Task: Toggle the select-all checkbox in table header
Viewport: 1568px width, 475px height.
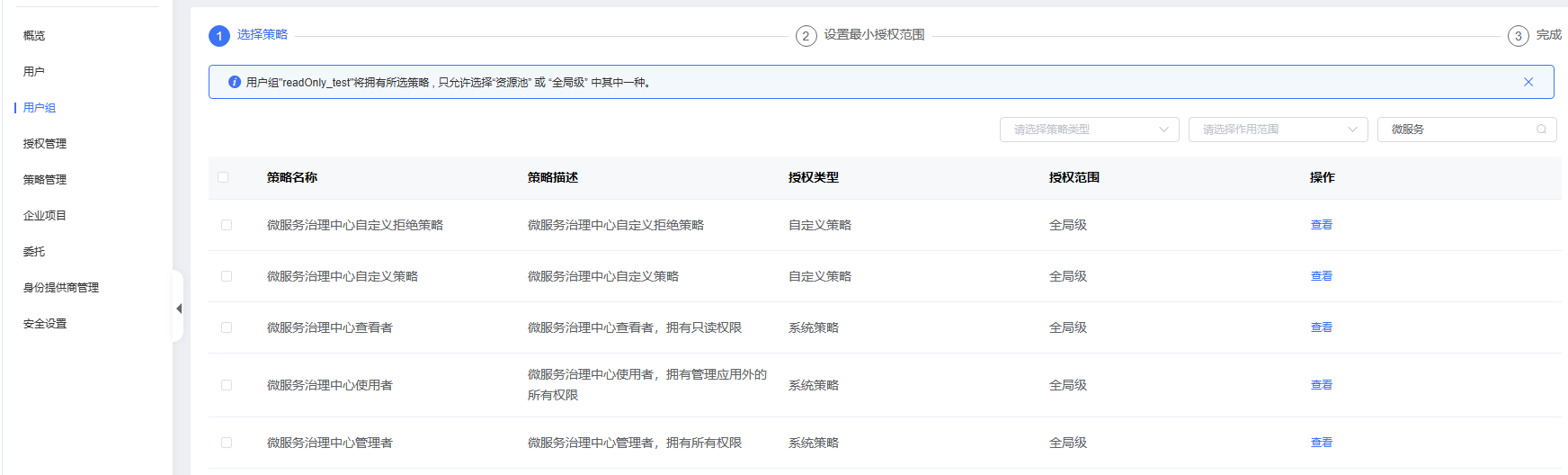Action: pyautogui.click(x=223, y=177)
